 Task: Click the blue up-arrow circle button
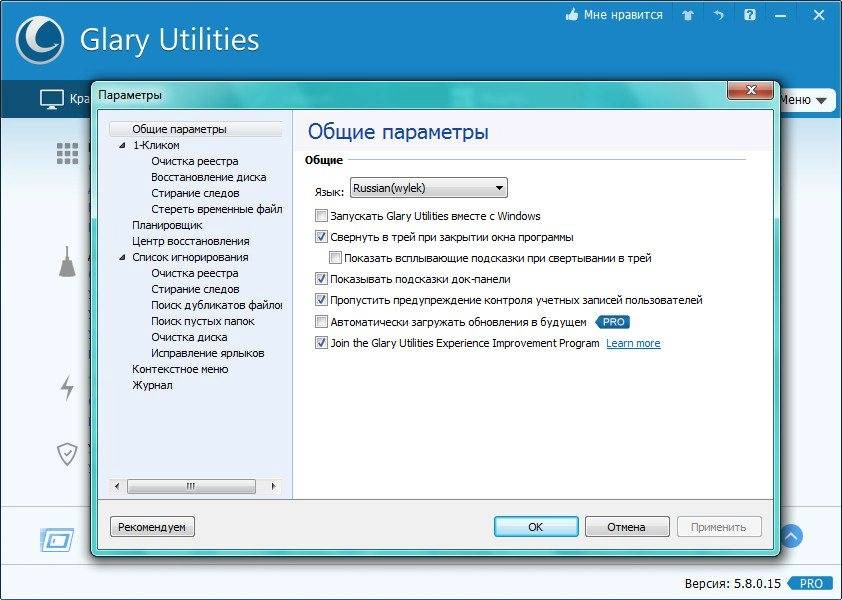(792, 536)
